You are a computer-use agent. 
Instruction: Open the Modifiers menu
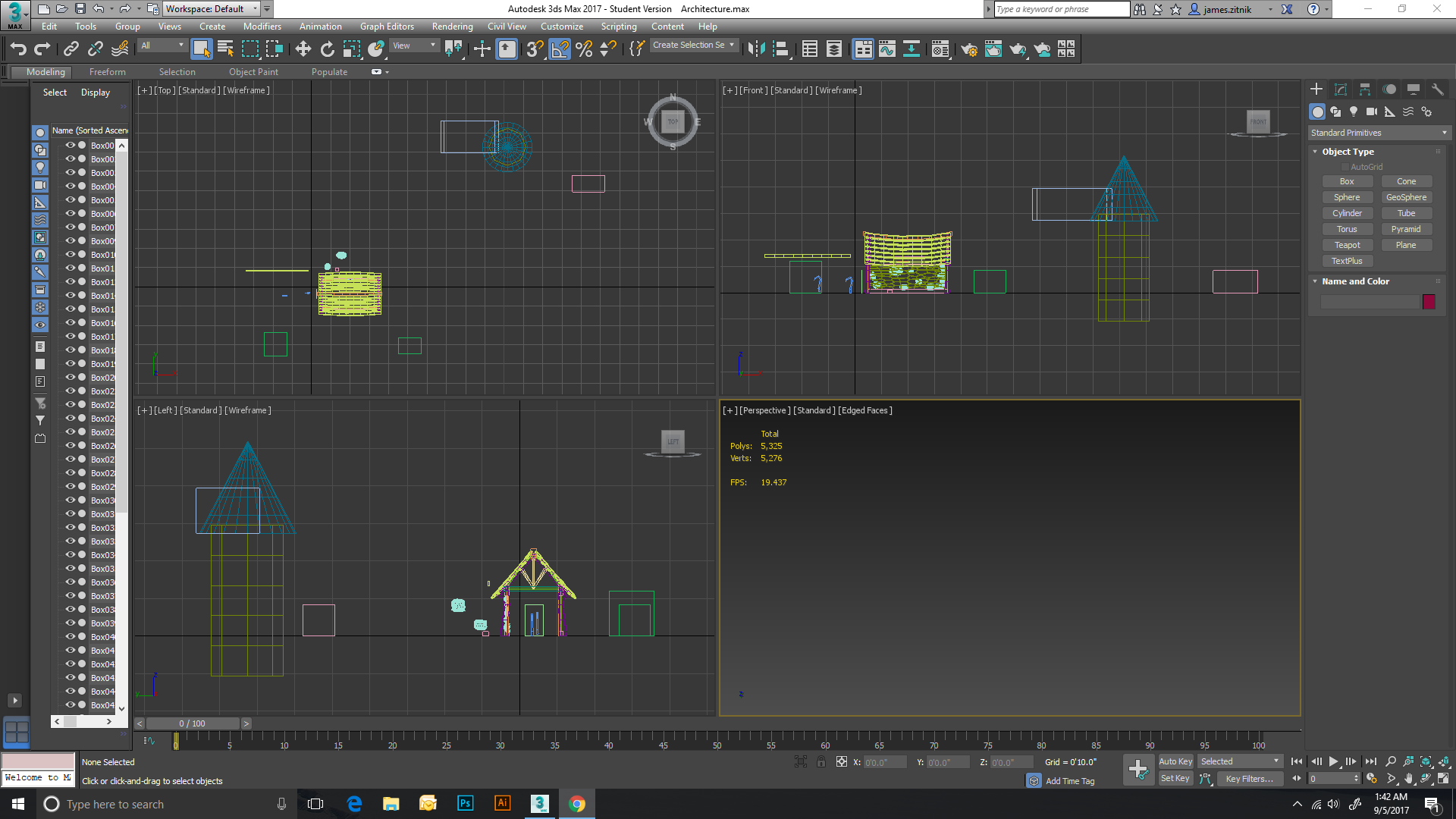(262, 27)
